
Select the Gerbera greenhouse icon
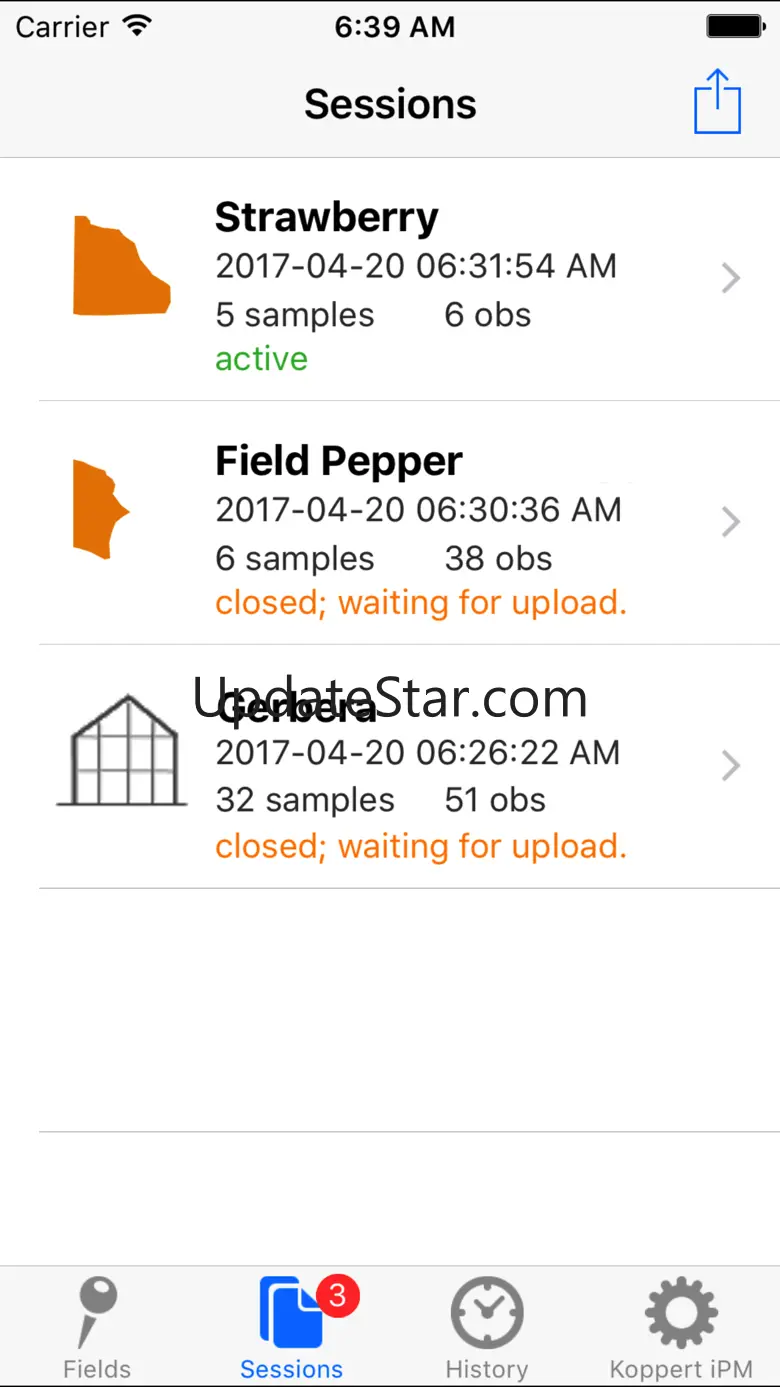[123, 751]
